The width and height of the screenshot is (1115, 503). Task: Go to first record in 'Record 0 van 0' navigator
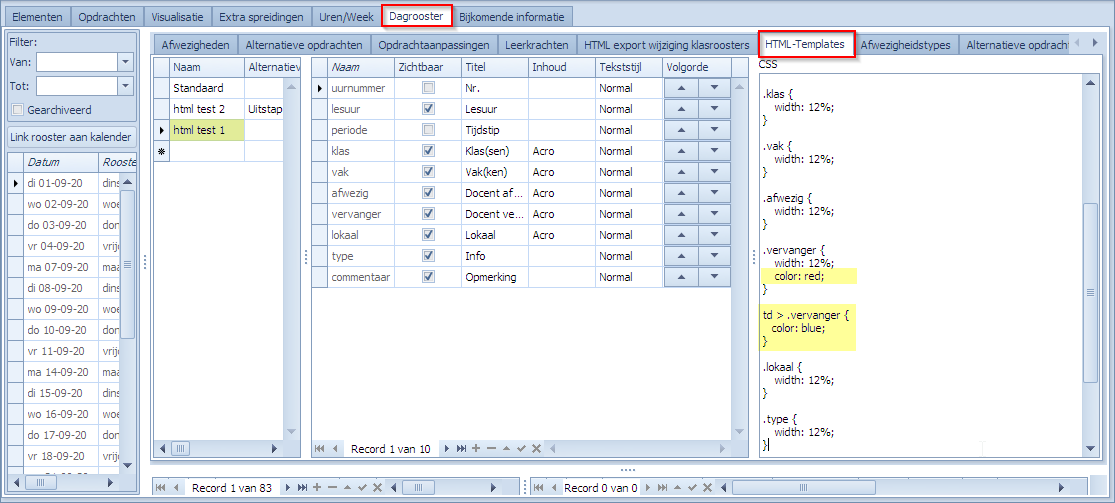(x=538, y=487)
